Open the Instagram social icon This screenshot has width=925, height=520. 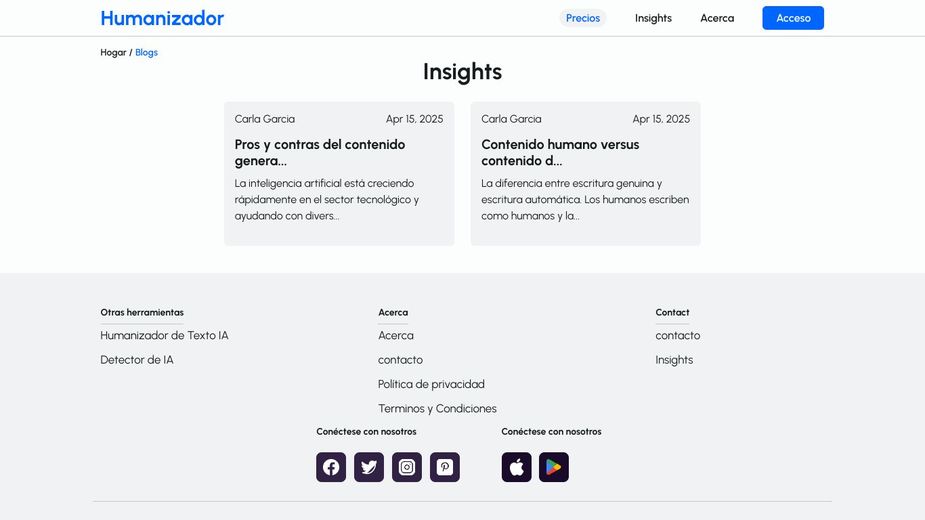point(407,467)
